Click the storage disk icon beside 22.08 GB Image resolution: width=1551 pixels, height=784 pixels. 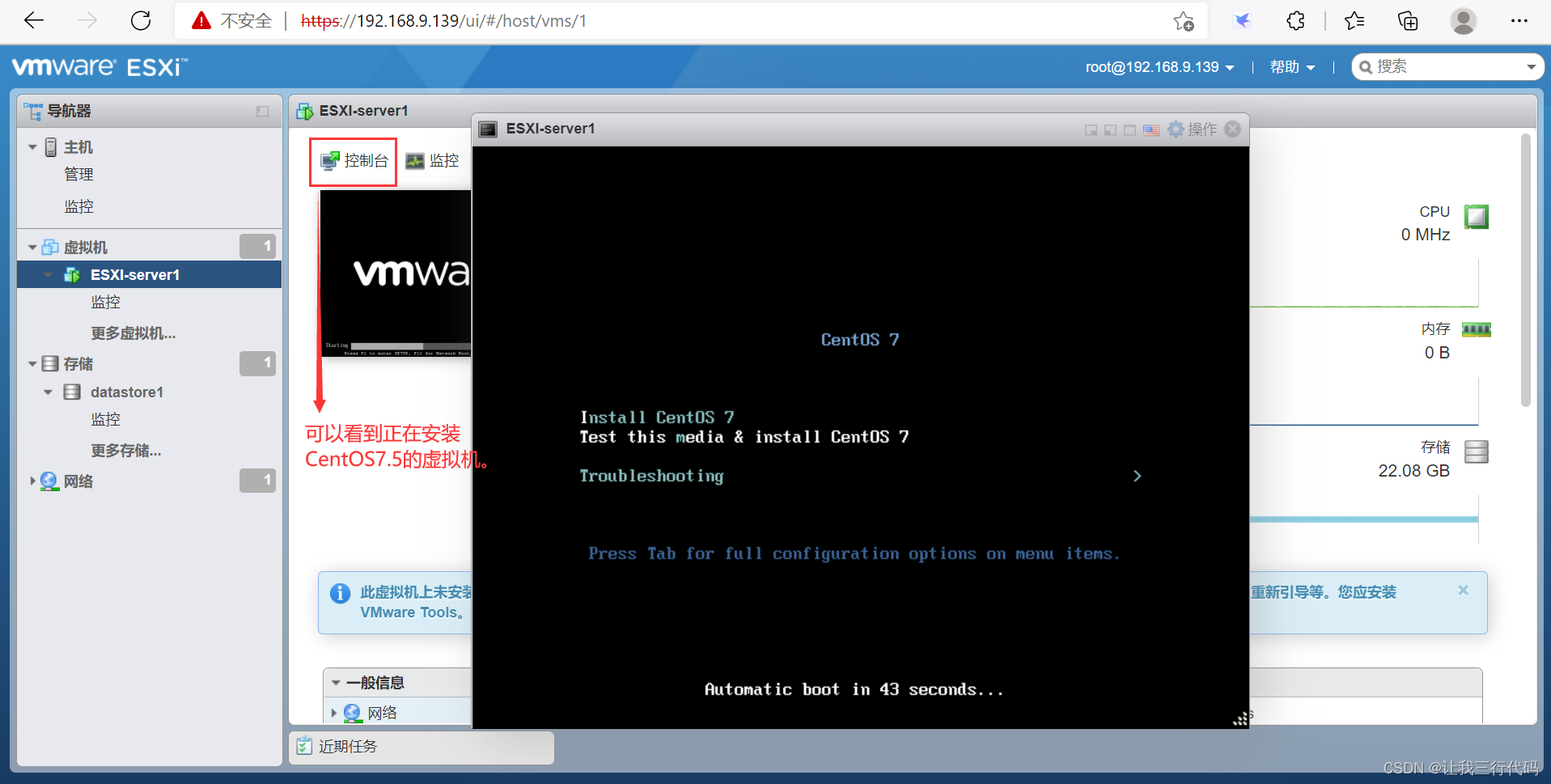1477,451
